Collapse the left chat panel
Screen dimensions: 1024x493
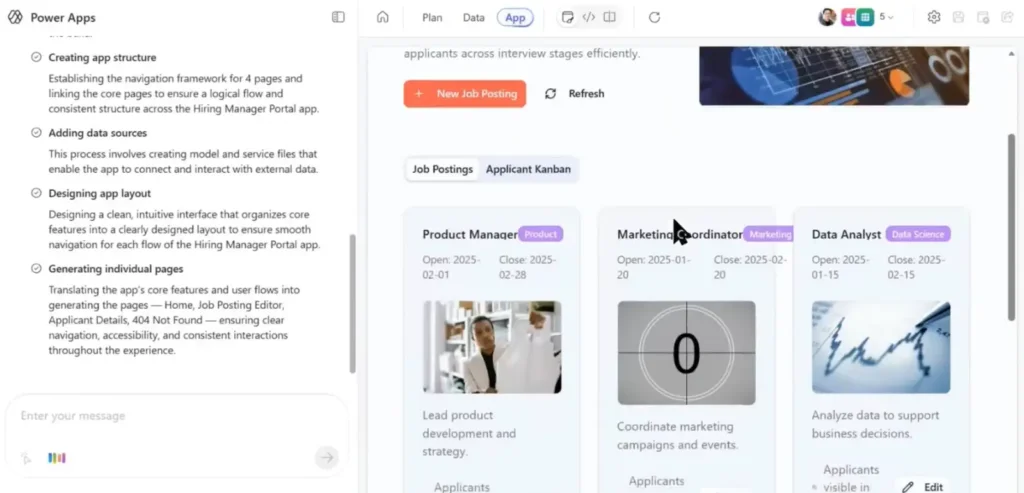pos(338,17)
